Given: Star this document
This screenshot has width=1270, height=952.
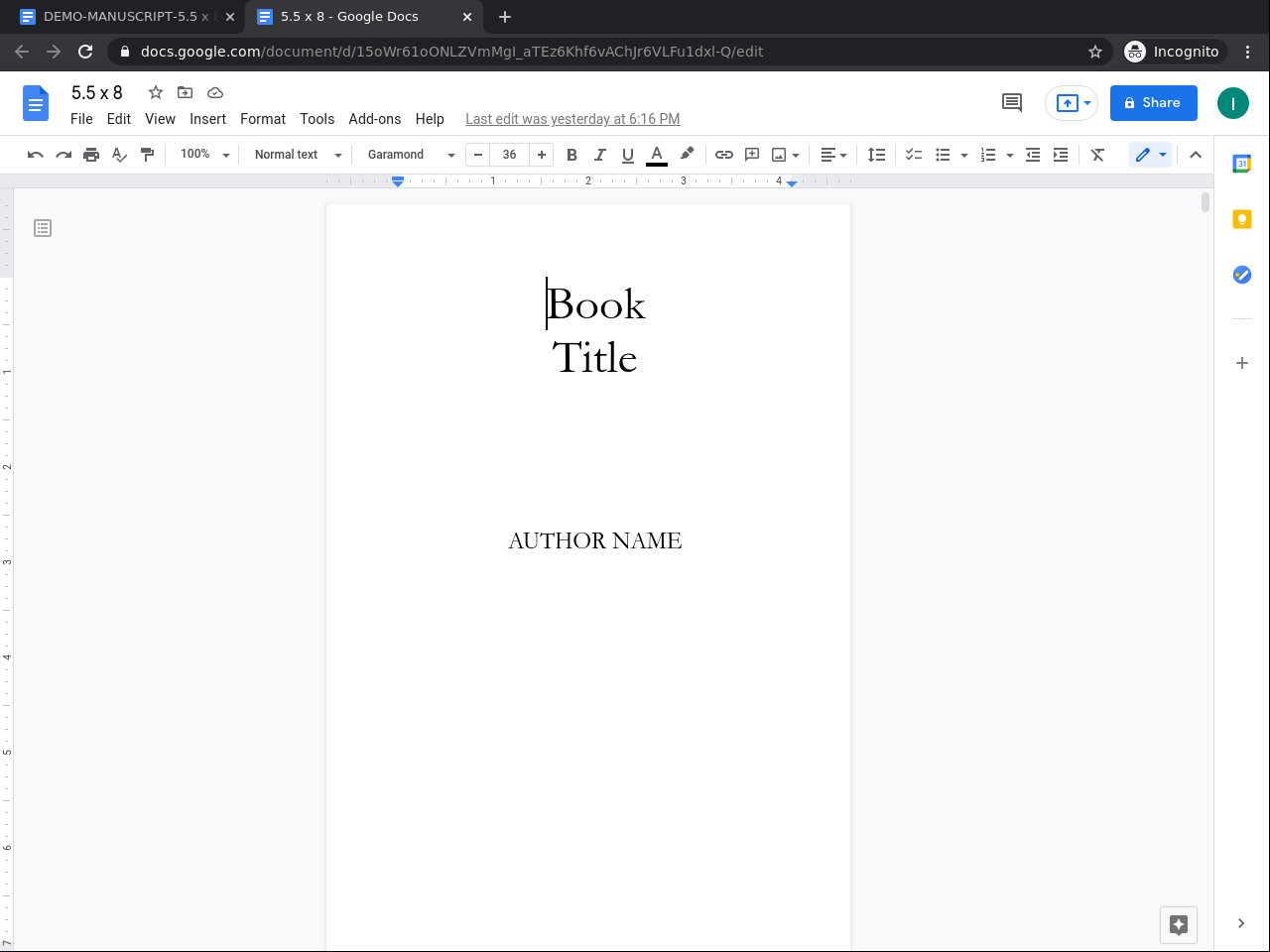Looking at the screenshot, I should point(156,92).
